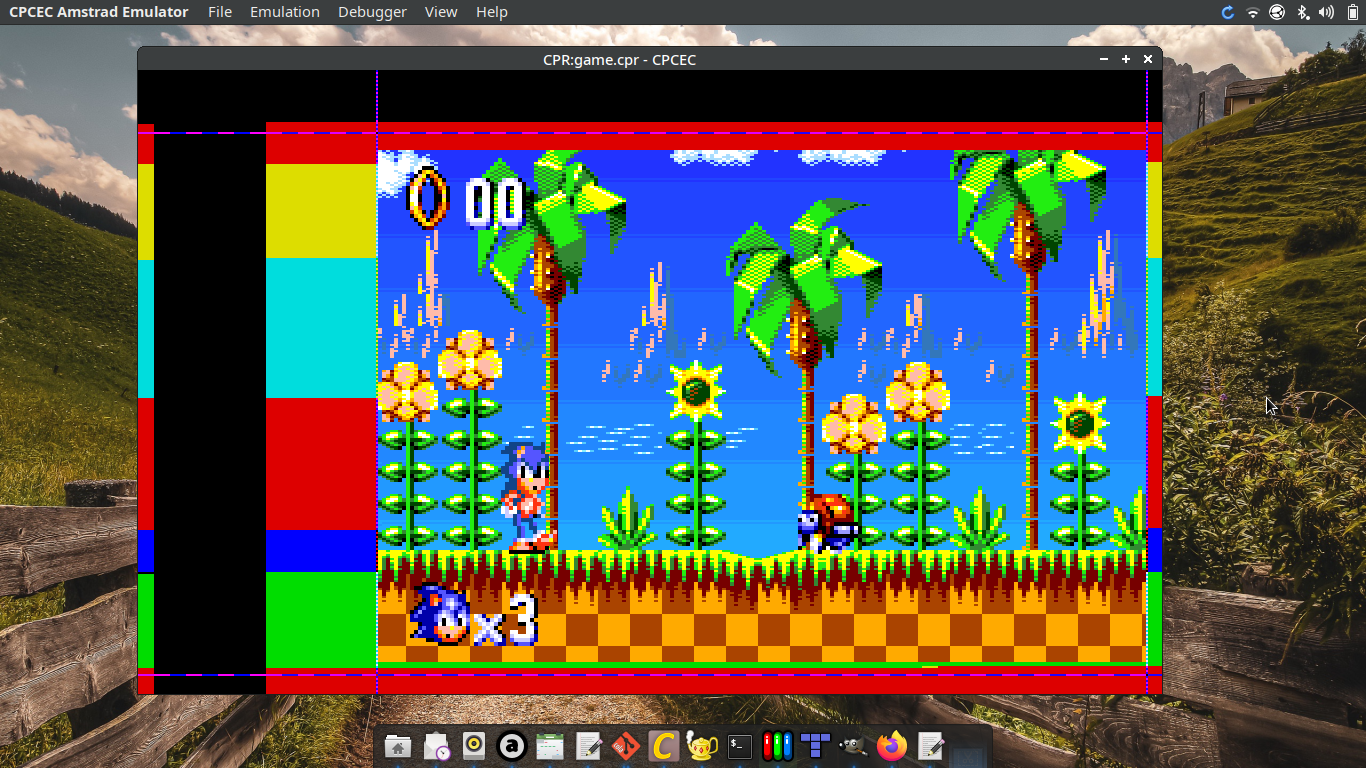The image size is (1366, 768).
Task: Click the blue update refresh tray icon
Action: pos(1228,12)
